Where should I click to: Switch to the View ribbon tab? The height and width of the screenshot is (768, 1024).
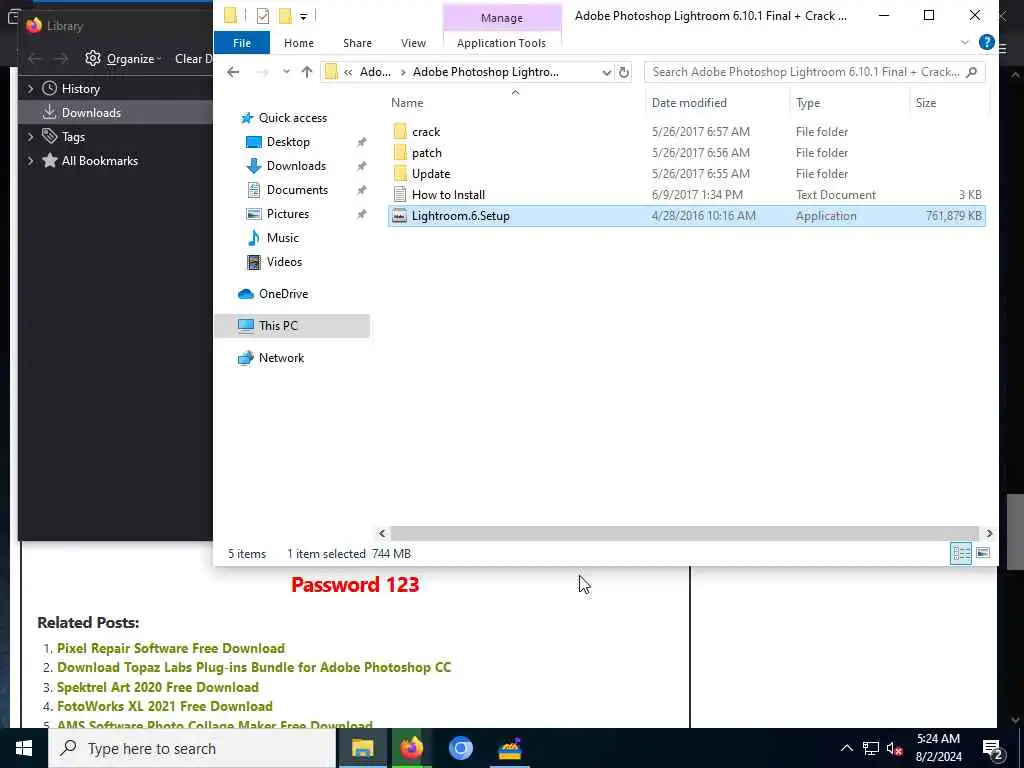(x=413, y=43)
